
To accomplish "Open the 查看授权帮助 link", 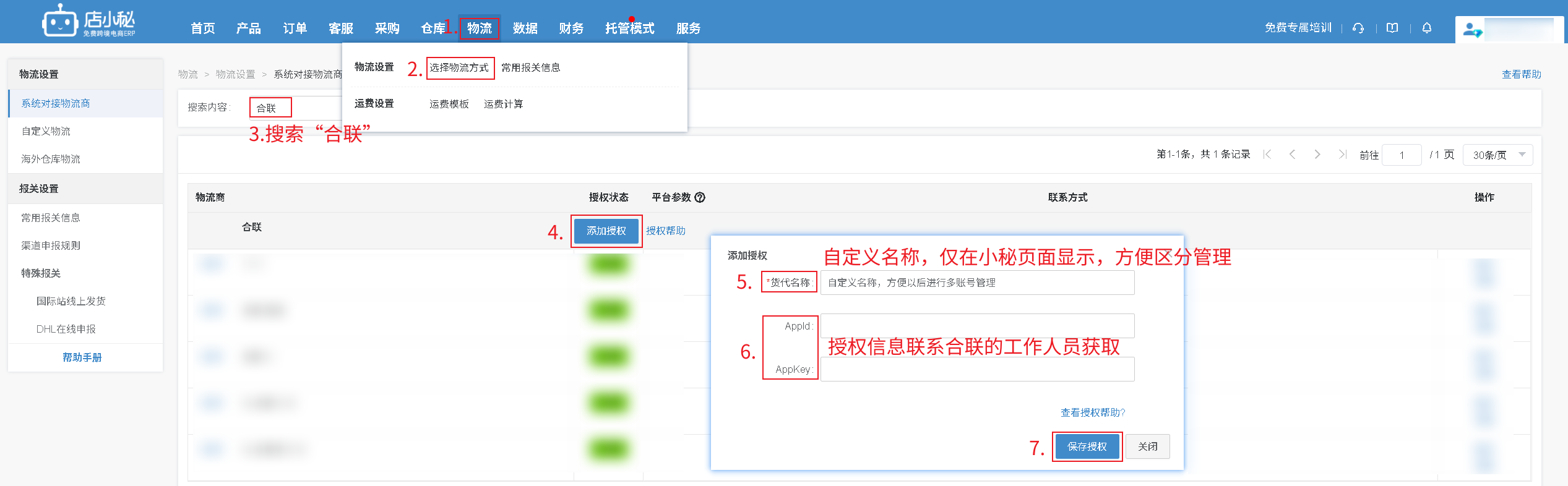I will coord(1093,412).
